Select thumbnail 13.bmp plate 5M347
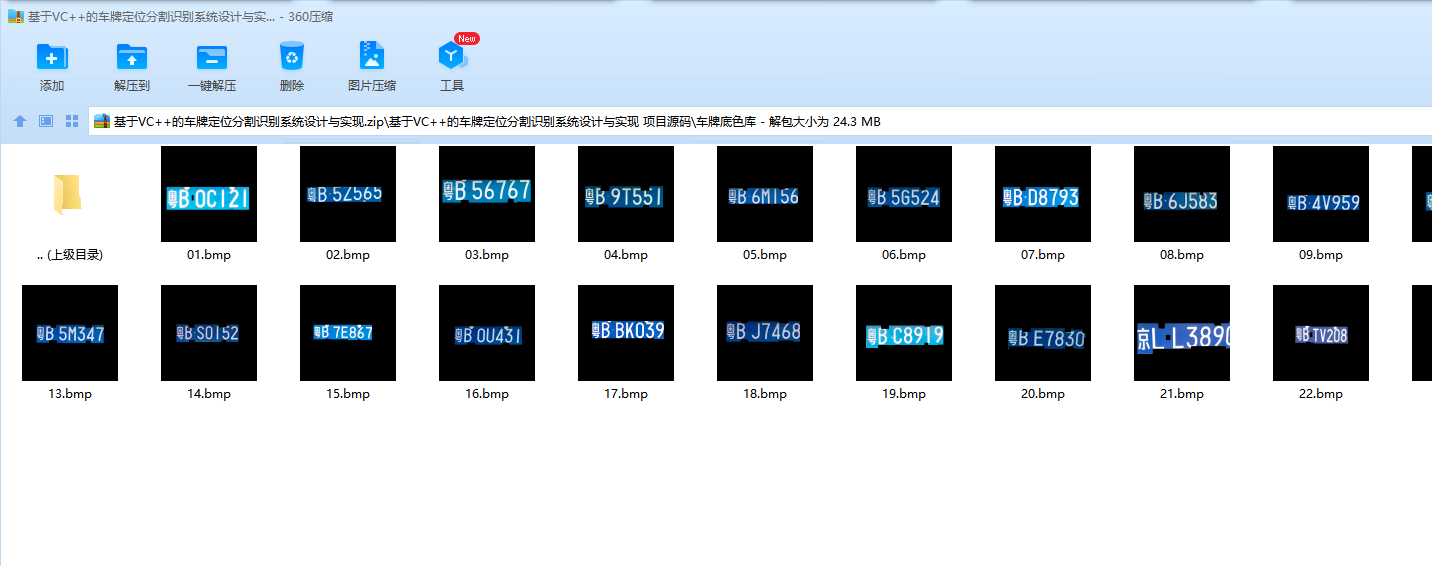1432x566 pixels. pos(70,333)
